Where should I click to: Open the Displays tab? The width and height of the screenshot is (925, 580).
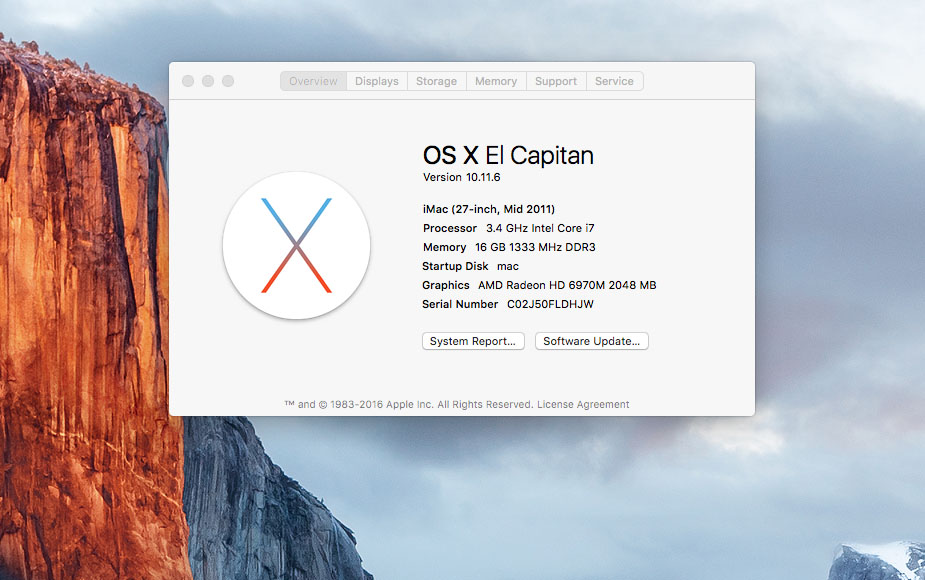pos(376,81)
